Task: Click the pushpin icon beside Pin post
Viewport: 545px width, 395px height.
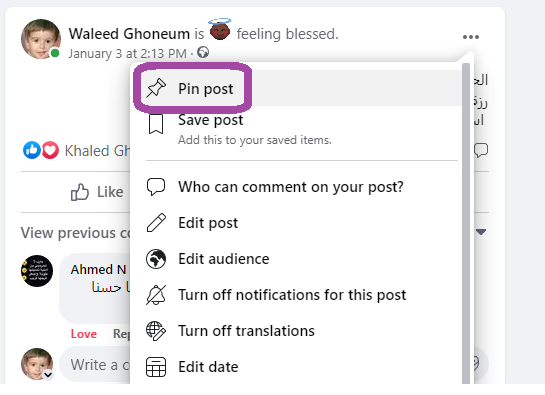Action: click(x=156, y=88)
